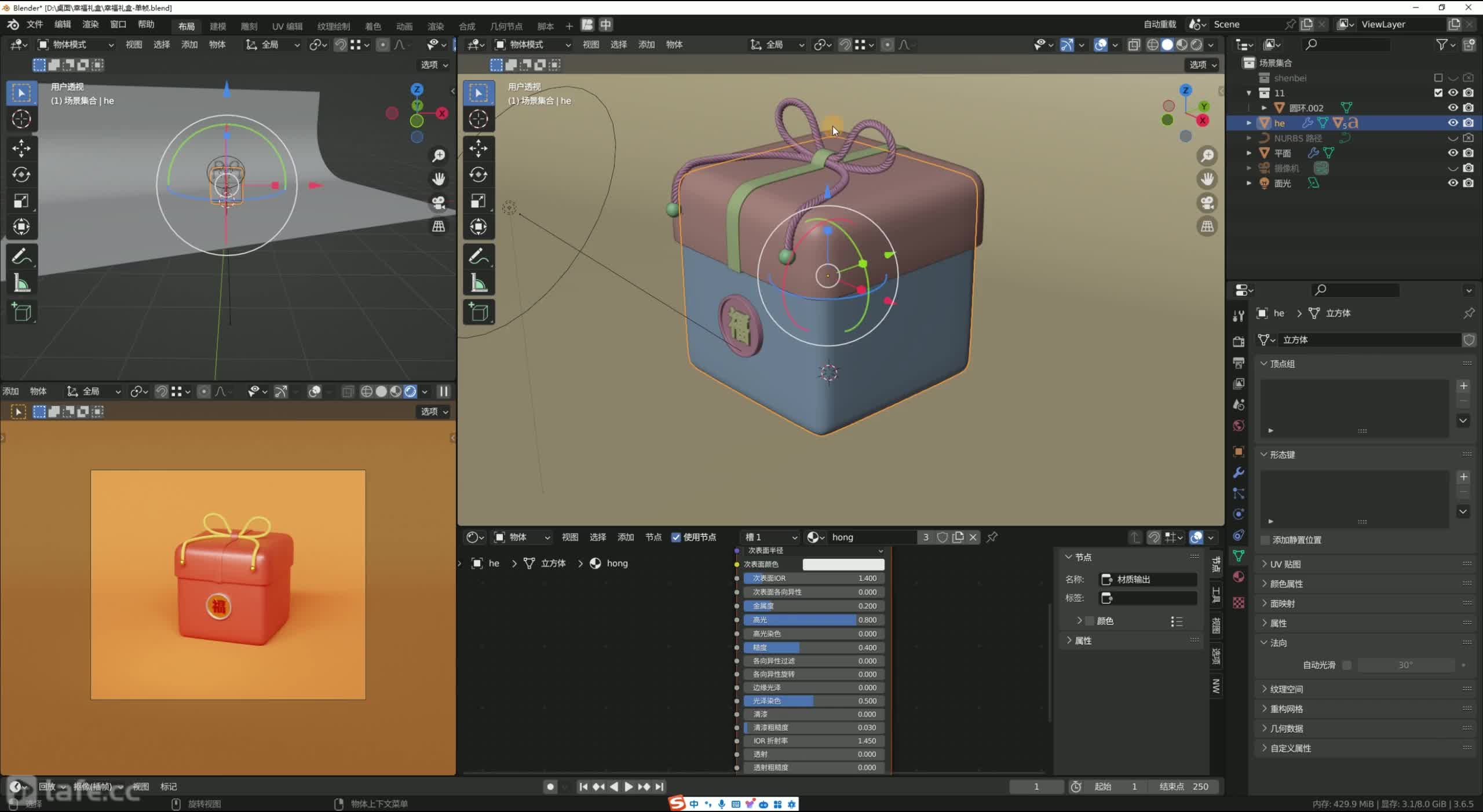Viewport: 1483px width, 812px height.
Task: Open the Render properties tab
Action: coord(1239,342)
